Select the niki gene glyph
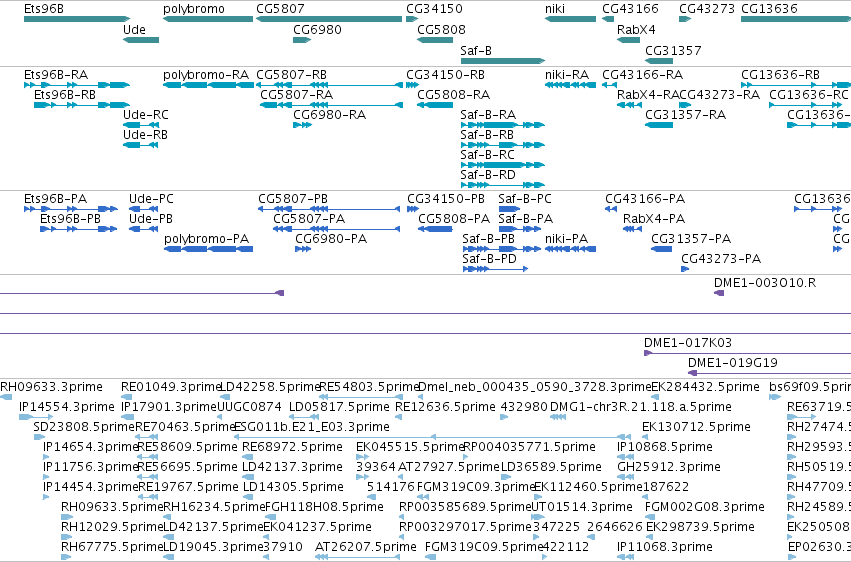The width and height of the screenshot is (851, 562). click(x=570, y=19)
